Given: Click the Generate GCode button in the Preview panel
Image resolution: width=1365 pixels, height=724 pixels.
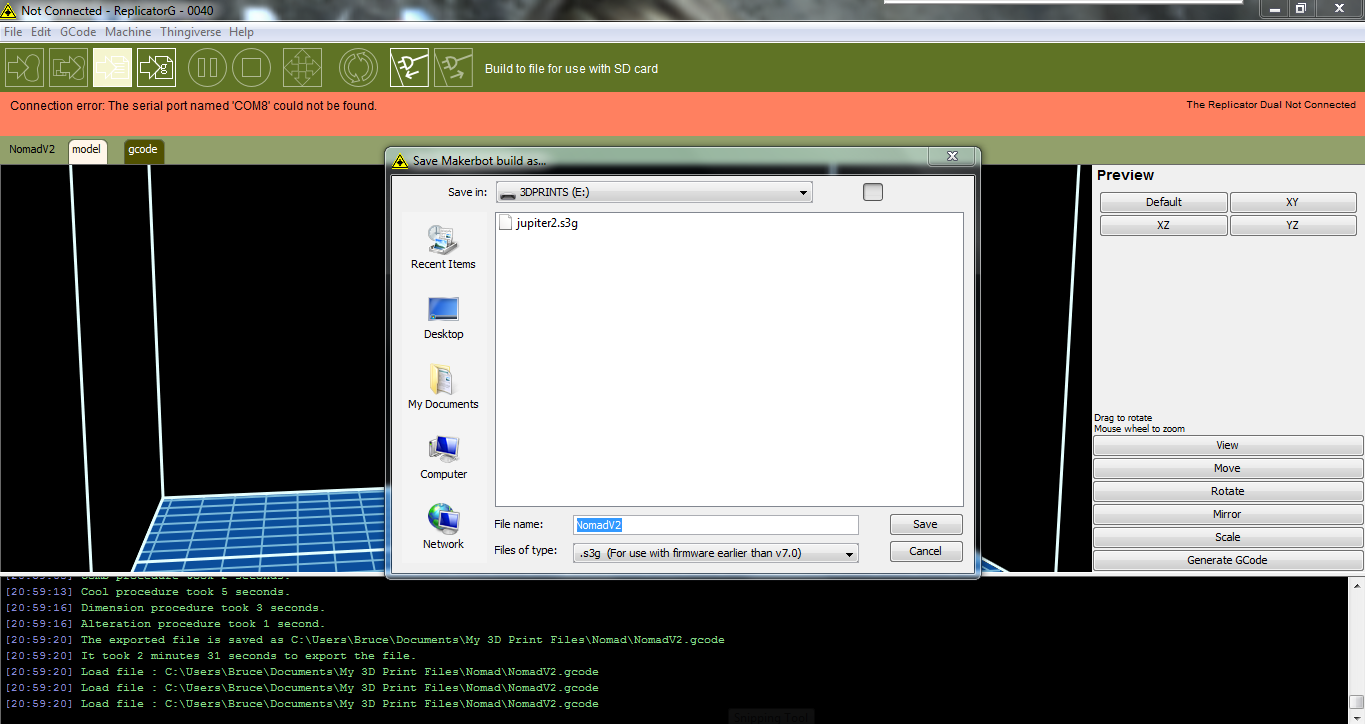Looking at the screenshot, I should tap(1228, 560).
